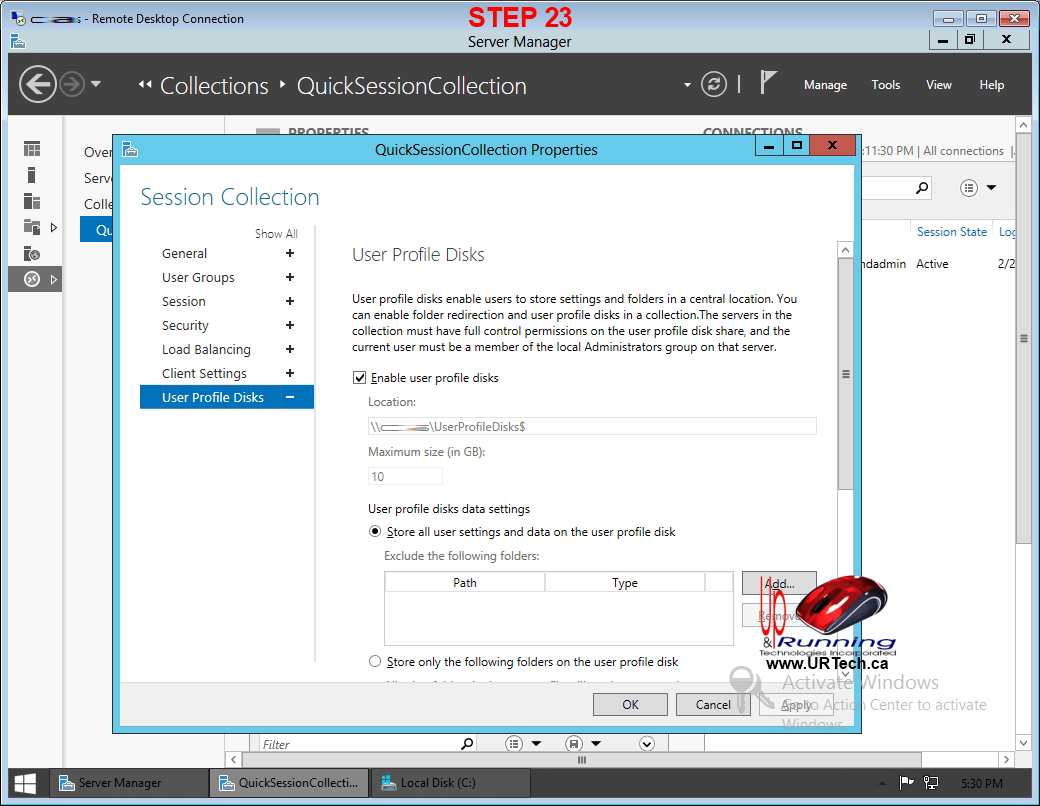Select the Dashboard icon in sidebar

point(32,149)
